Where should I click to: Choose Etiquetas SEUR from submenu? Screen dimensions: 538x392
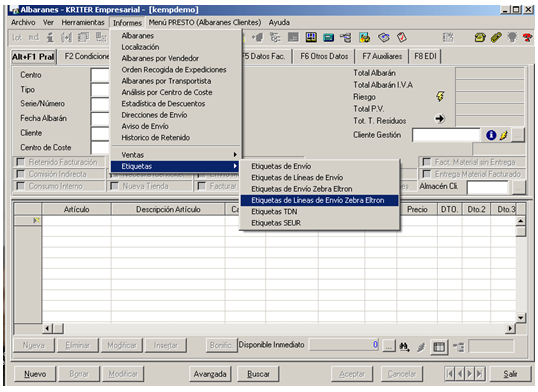[x=319, y=223]
